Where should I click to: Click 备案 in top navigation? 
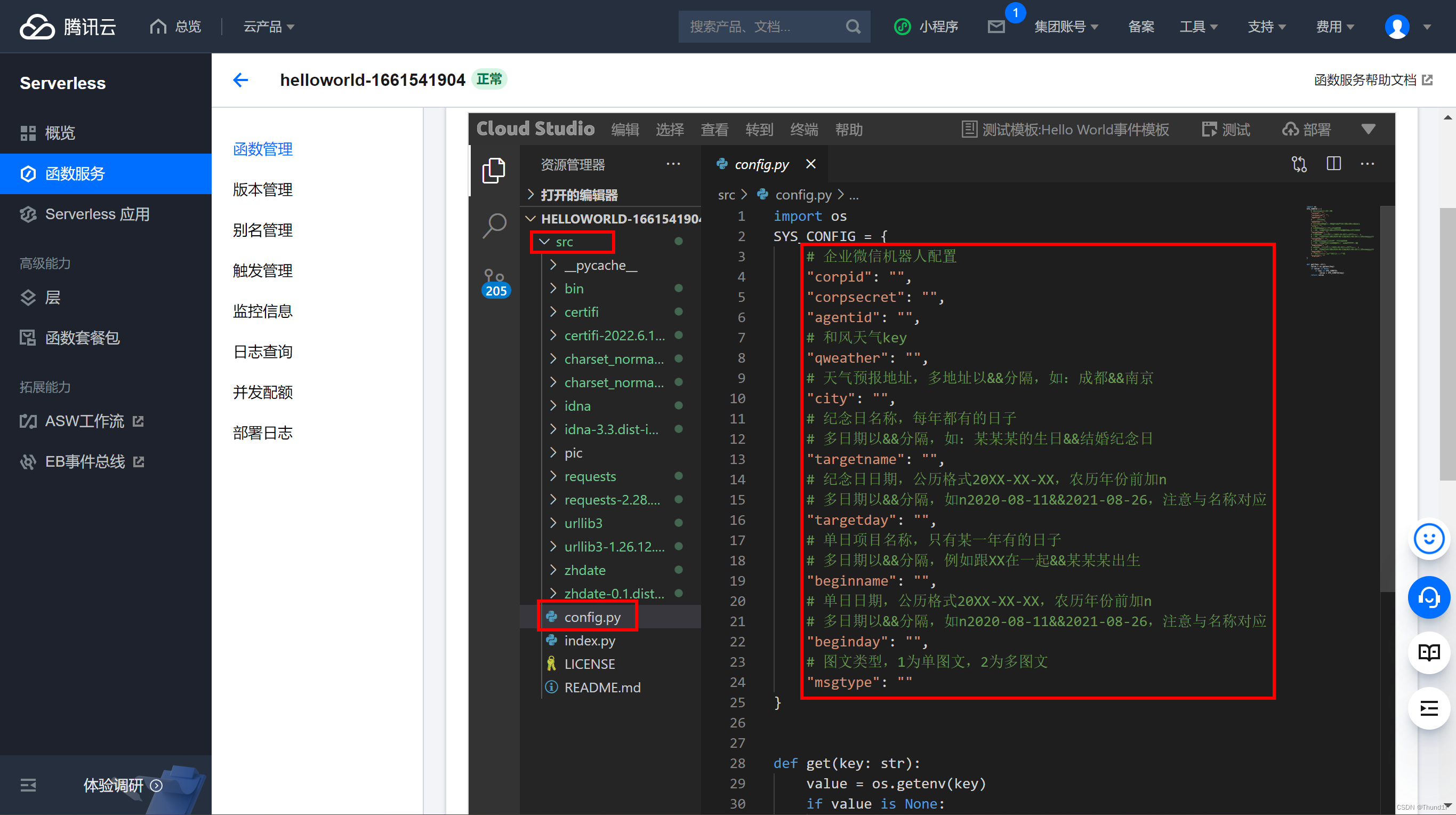coord(1140,27)
